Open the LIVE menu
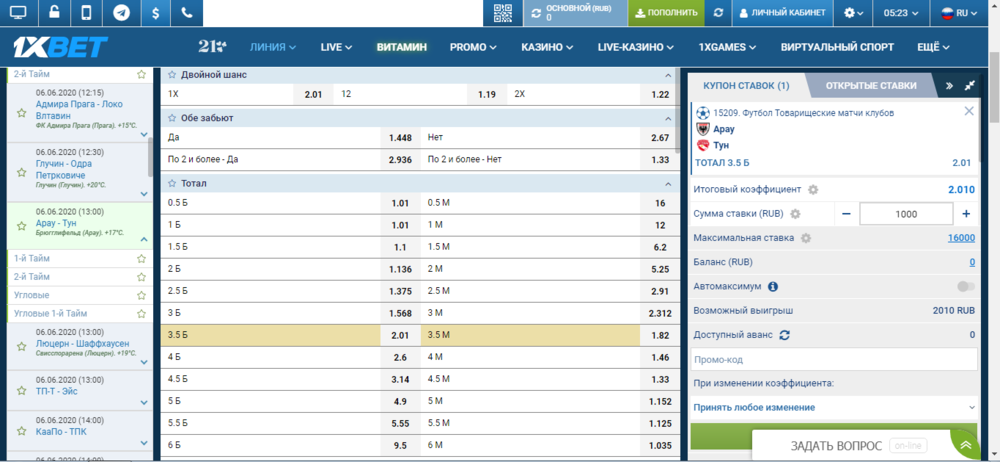This screenshot has height=462, width=1000. (x=337, y=47)
